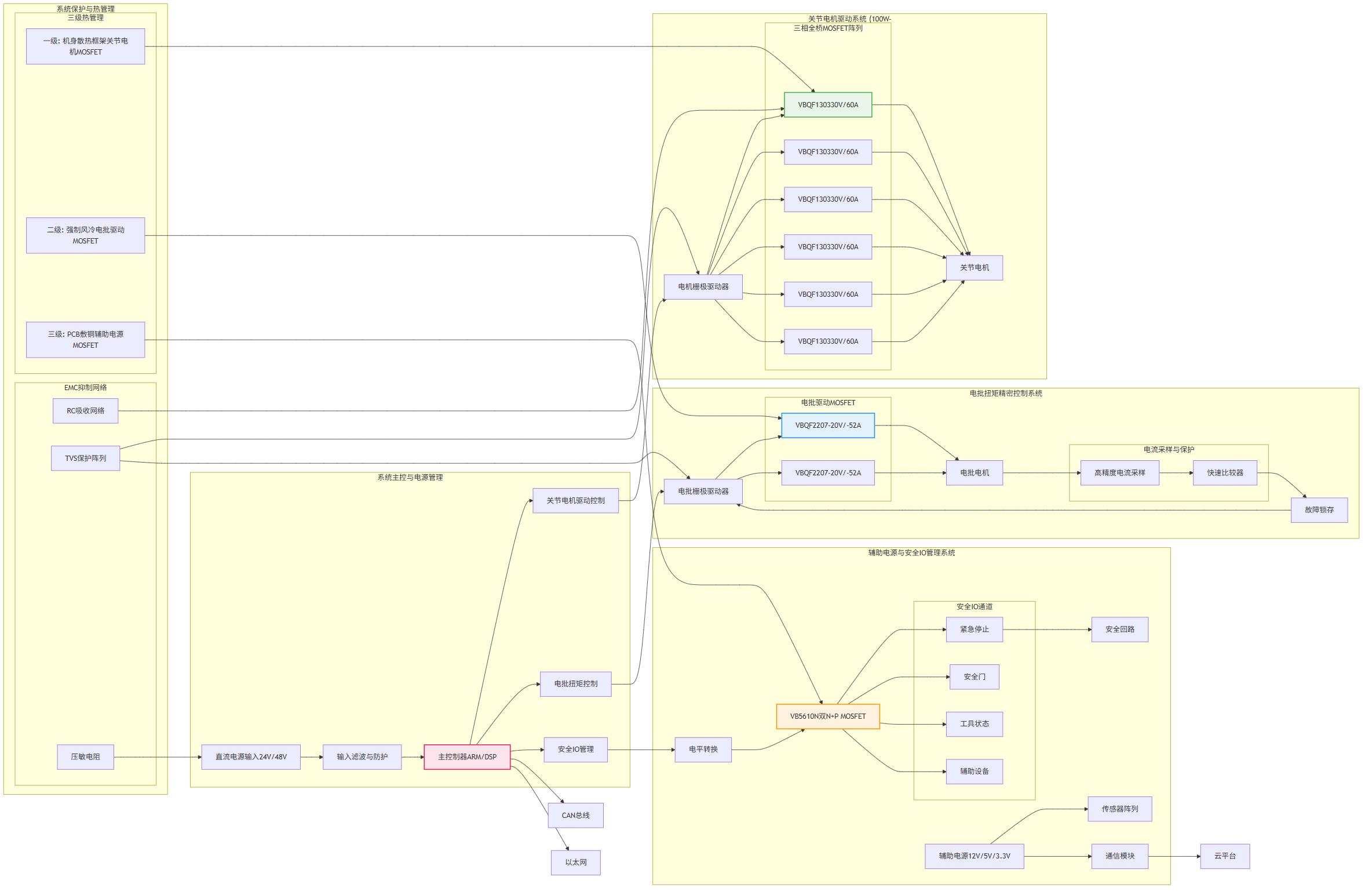Select the 以太网 node
The width and height of the screenshot is (1372, 895).
click(x=575, y=863)
